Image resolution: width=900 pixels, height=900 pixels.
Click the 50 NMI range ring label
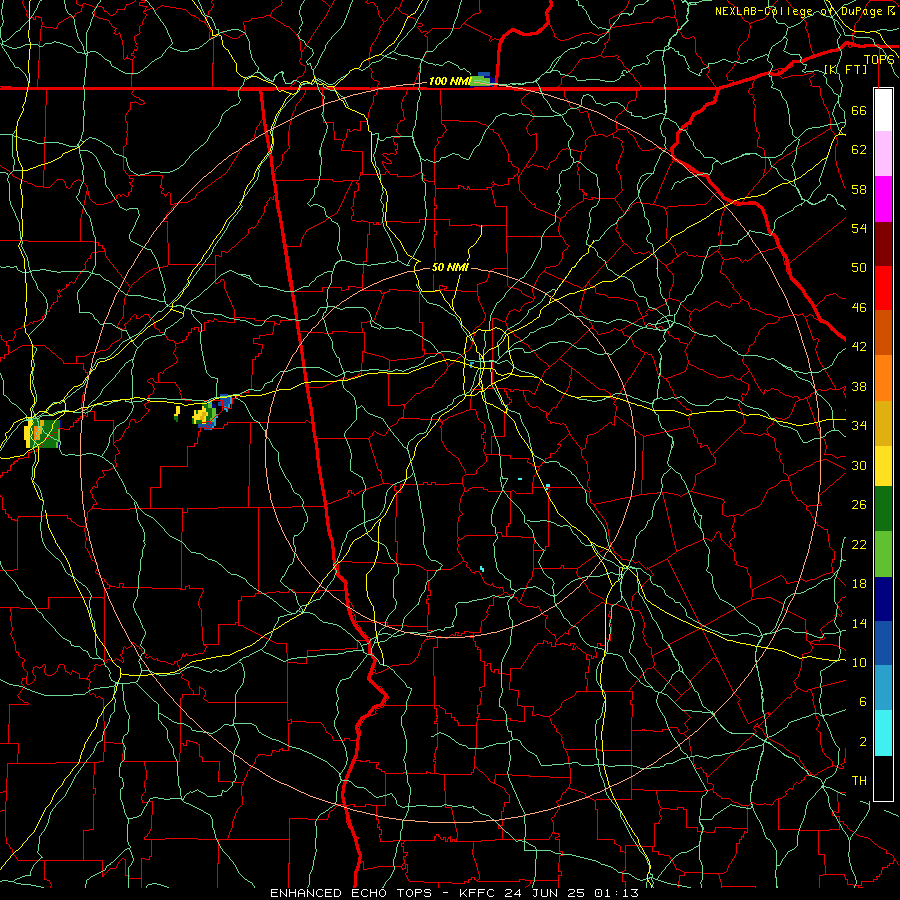point(450,267)
